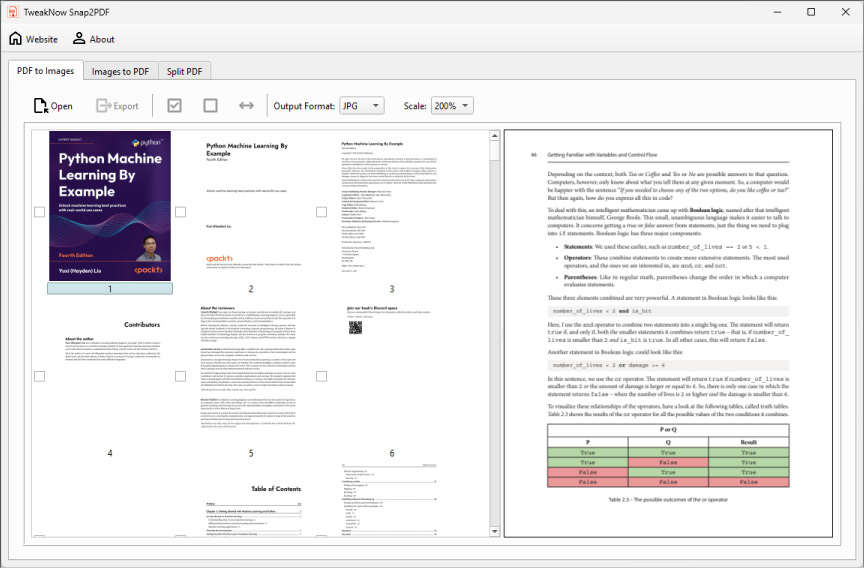Click the grayed Export button
The width and height of the screenshot is (864, 568).
pos(117,106)
